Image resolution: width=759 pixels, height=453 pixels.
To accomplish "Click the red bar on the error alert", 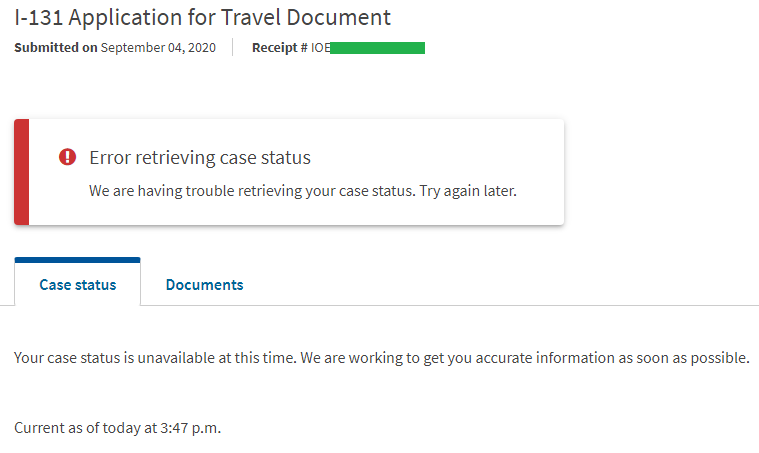I will point(21,172).
